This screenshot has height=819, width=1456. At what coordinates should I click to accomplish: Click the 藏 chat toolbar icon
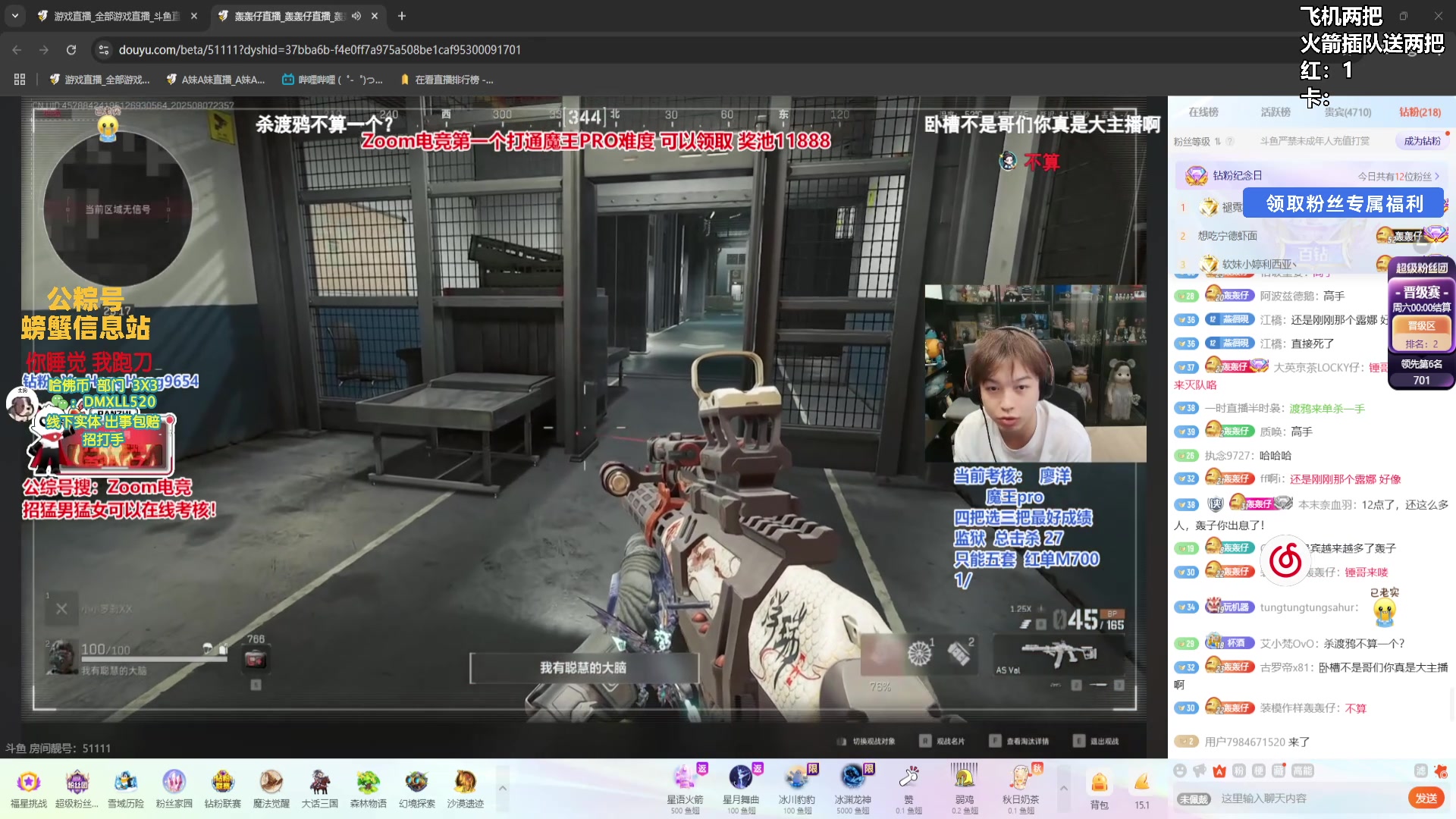[1278, 771]
